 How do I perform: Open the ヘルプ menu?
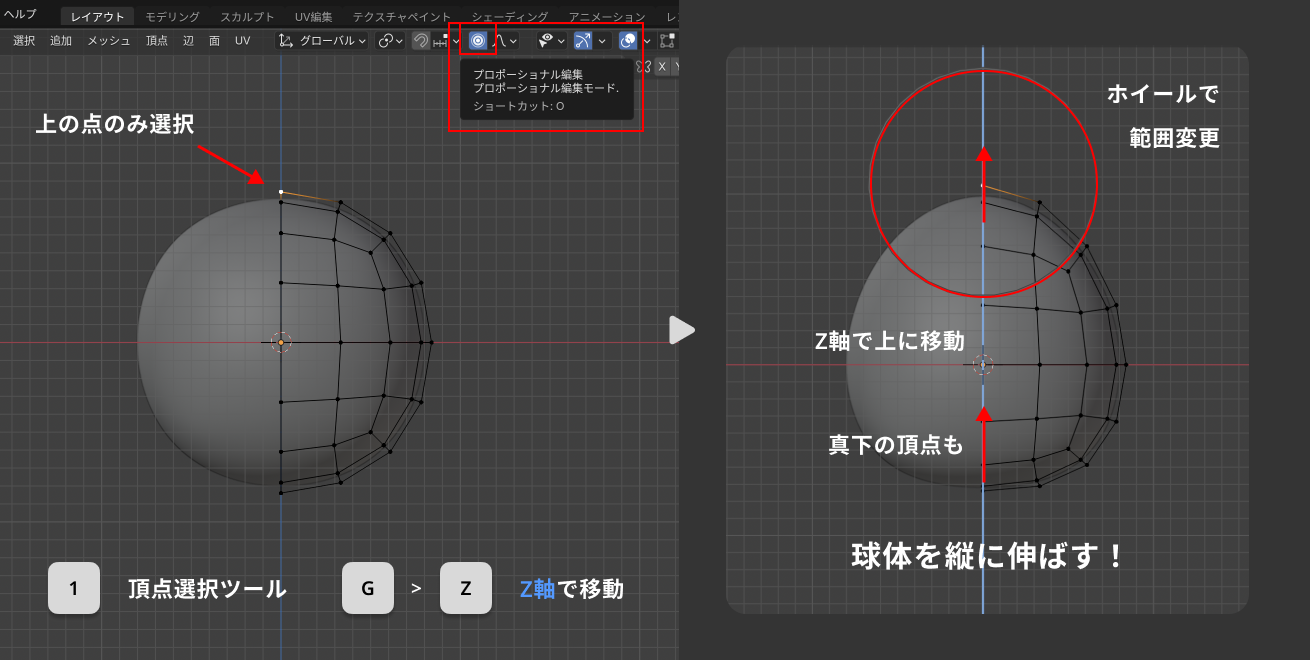click(x=20, y=14)
